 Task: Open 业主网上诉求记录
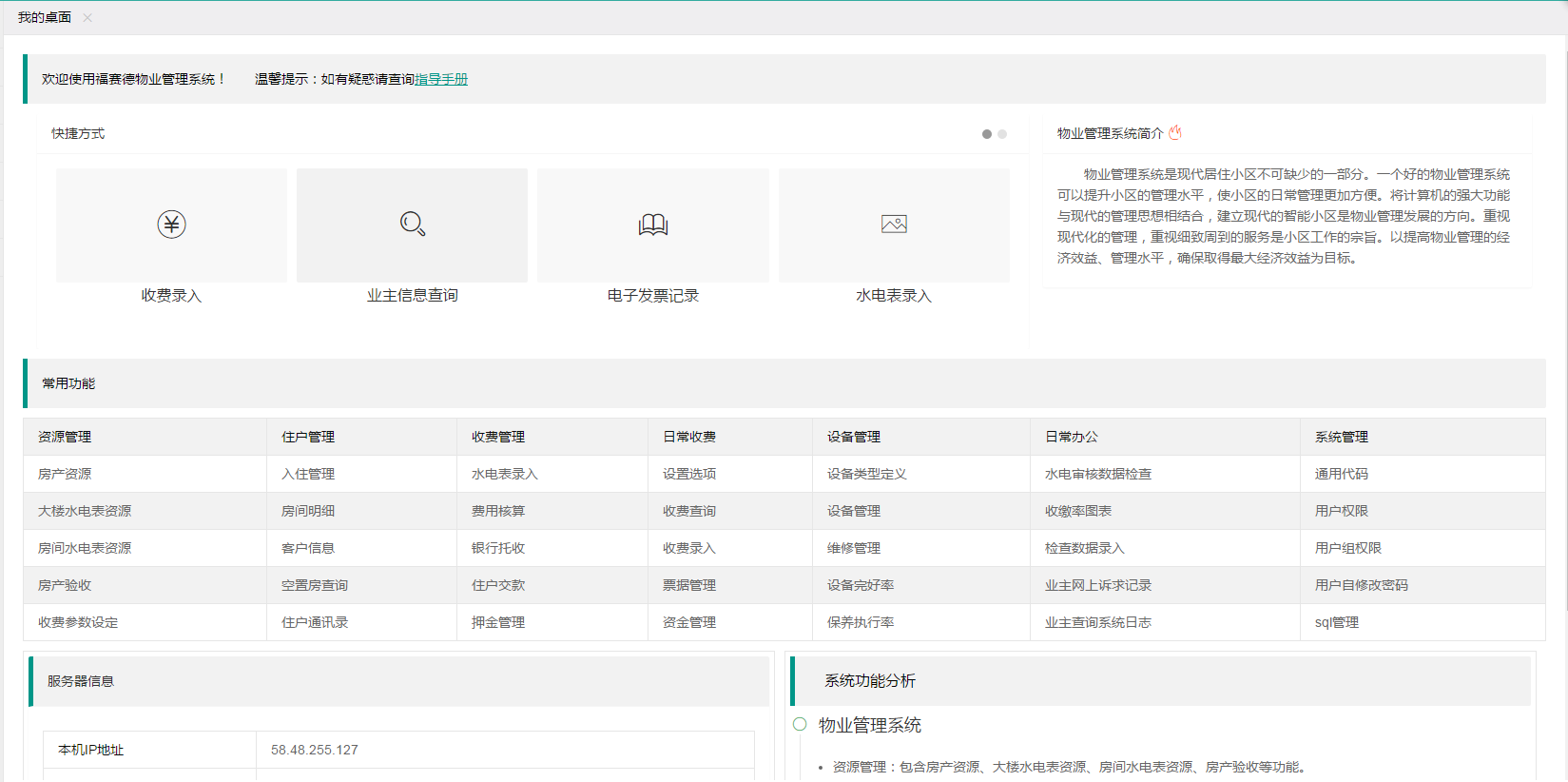1098,585
